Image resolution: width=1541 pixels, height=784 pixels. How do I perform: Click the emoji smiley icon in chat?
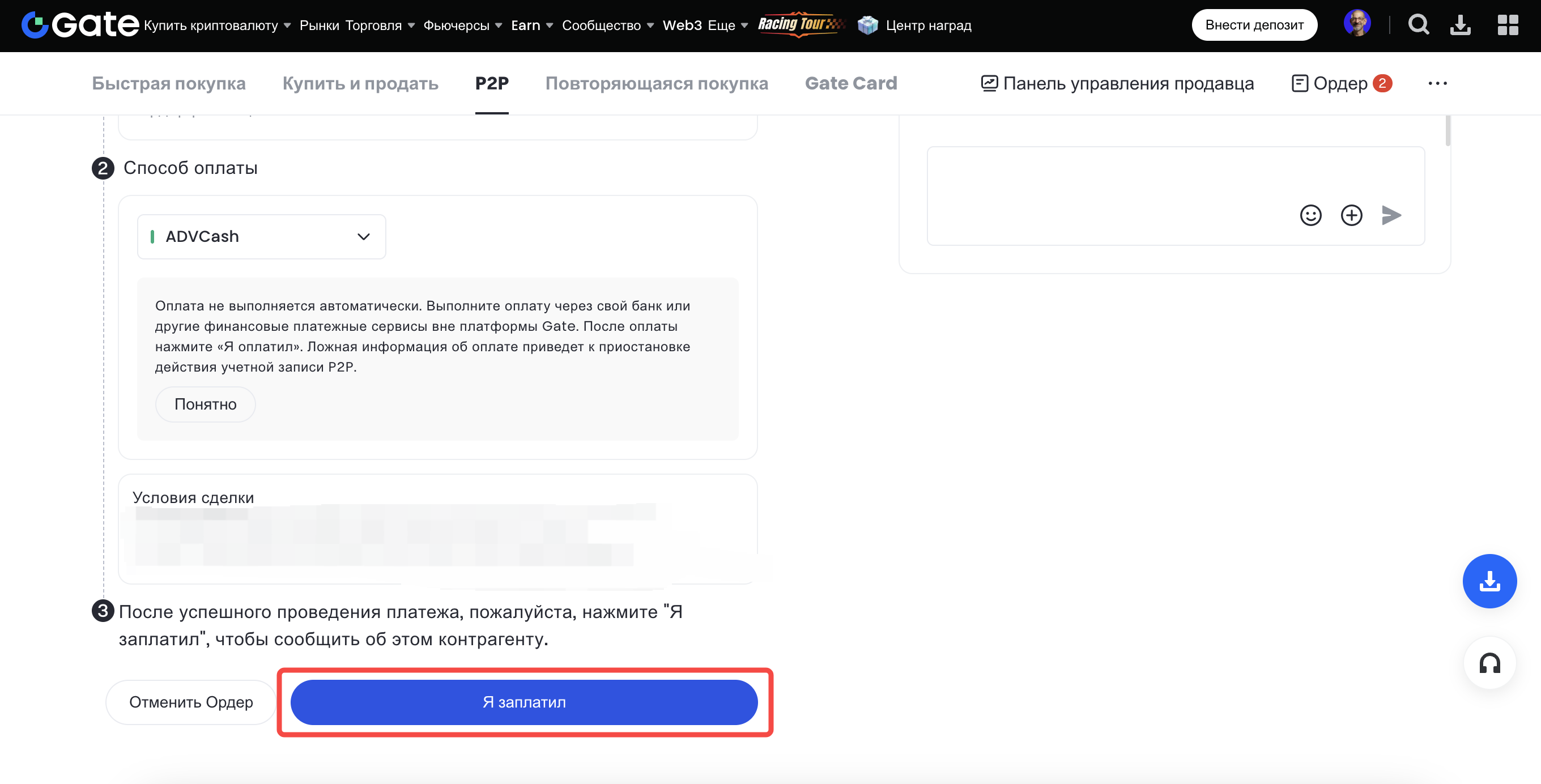click(x=1310, y=215)
